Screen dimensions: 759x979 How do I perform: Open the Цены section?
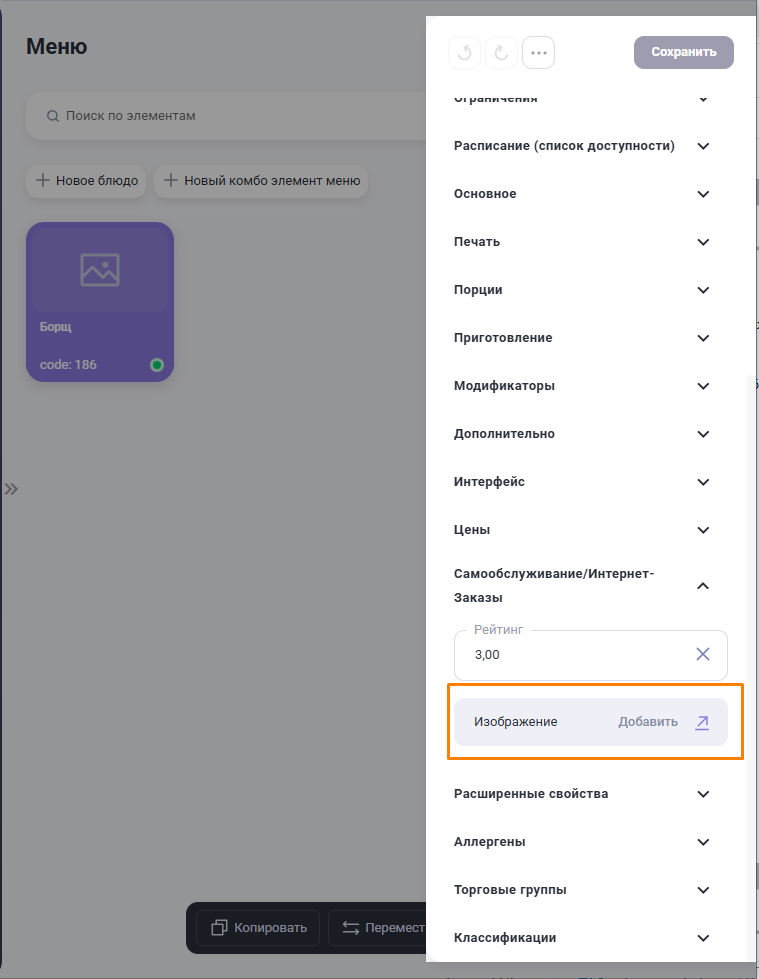pyautogui.click(x=703, y=530)
